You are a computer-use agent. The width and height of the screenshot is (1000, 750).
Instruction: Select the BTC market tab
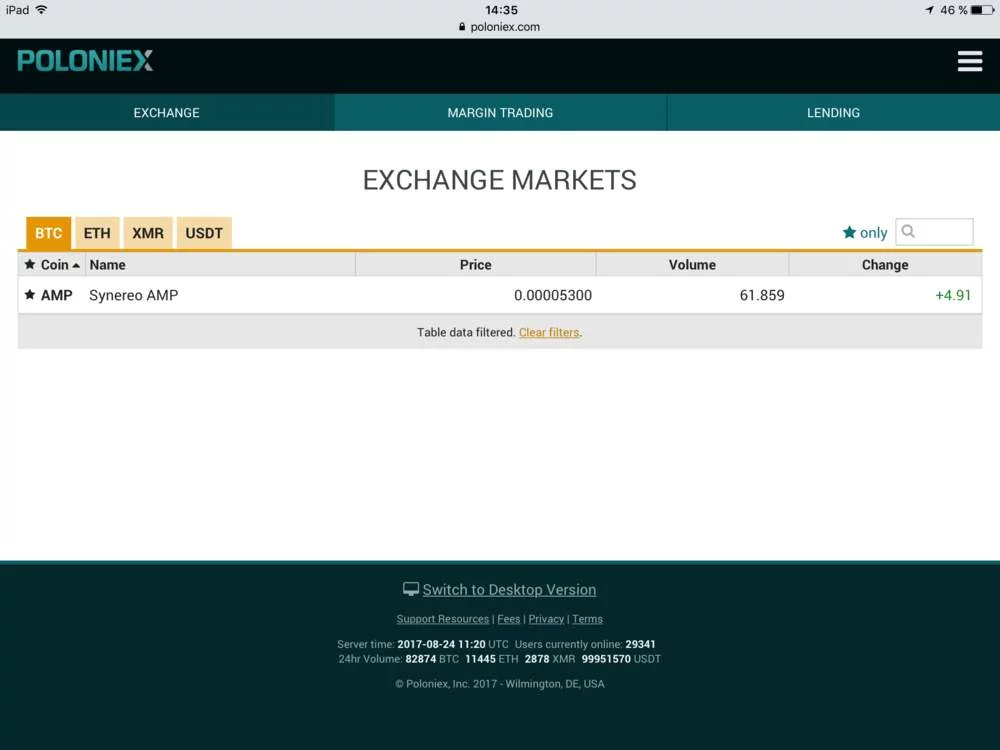coord(48,233)
